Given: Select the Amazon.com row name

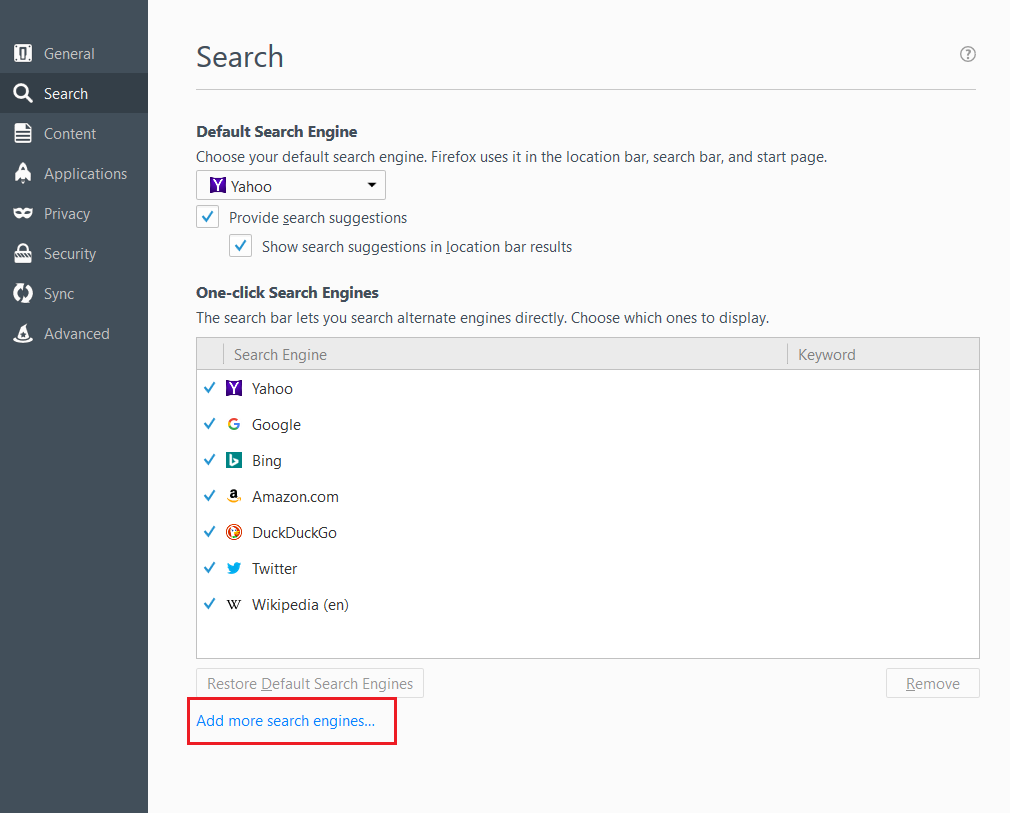Looking at the screenshot, I should [x=295, y=497].
